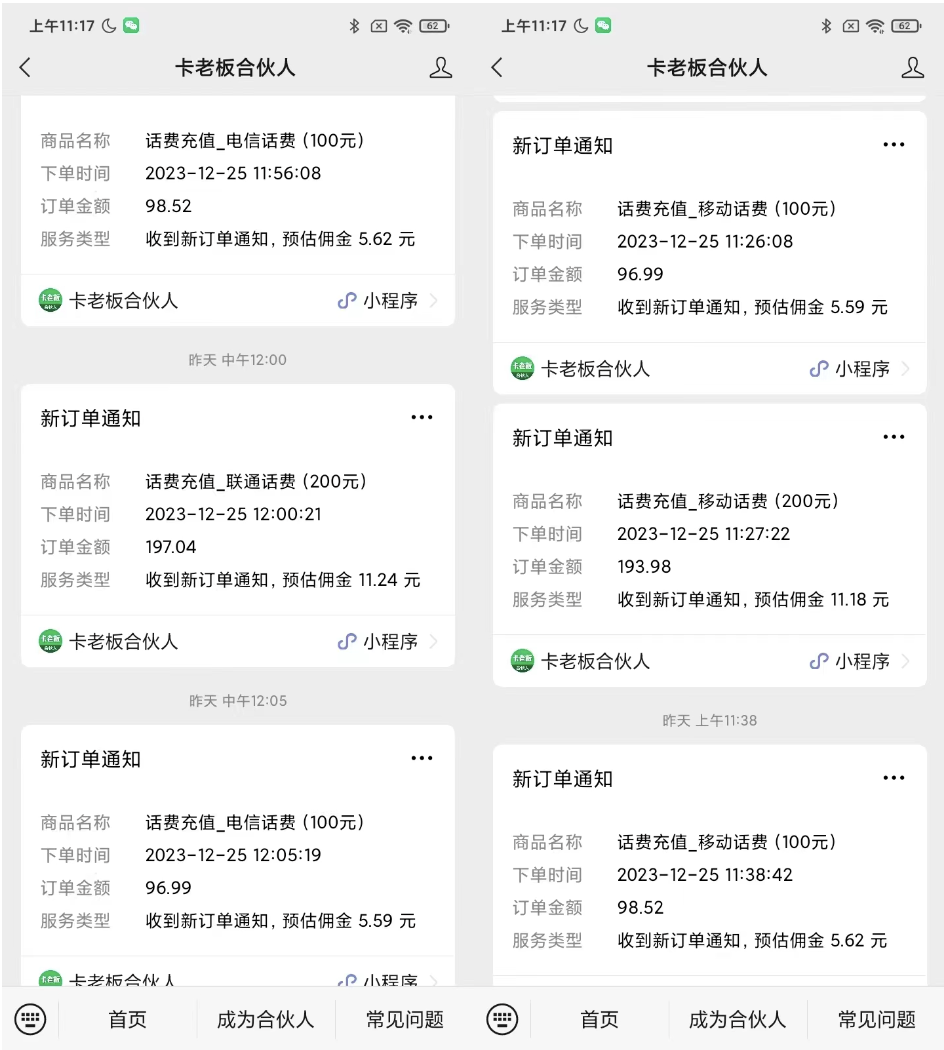Open the 小程序 link under the 11:26:08 order
Screen dimensions: 944x1050
pos(859,368)
